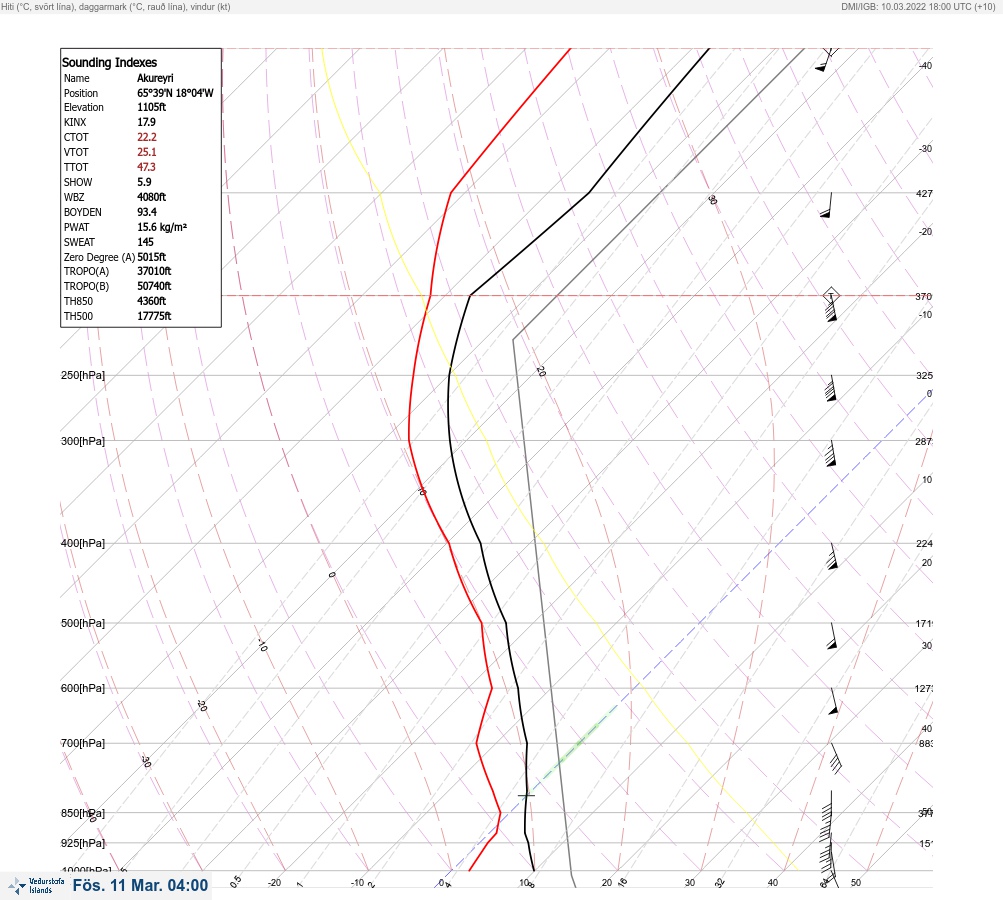Viewport: 1003px width, 900px height.
Task: Click the -40 label on right axis
Action: pyautogui.click(x=925, y=66)
